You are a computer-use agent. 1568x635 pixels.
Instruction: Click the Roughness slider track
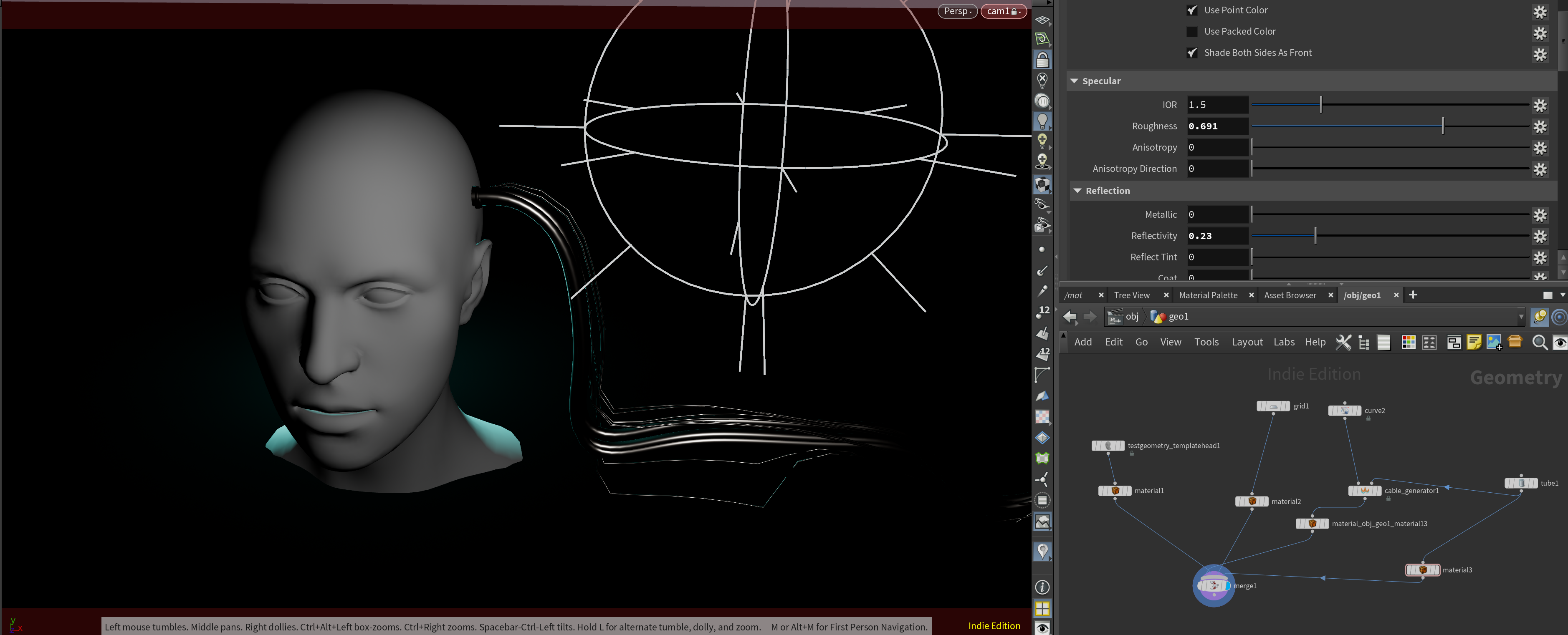[x=1390, y=126]
